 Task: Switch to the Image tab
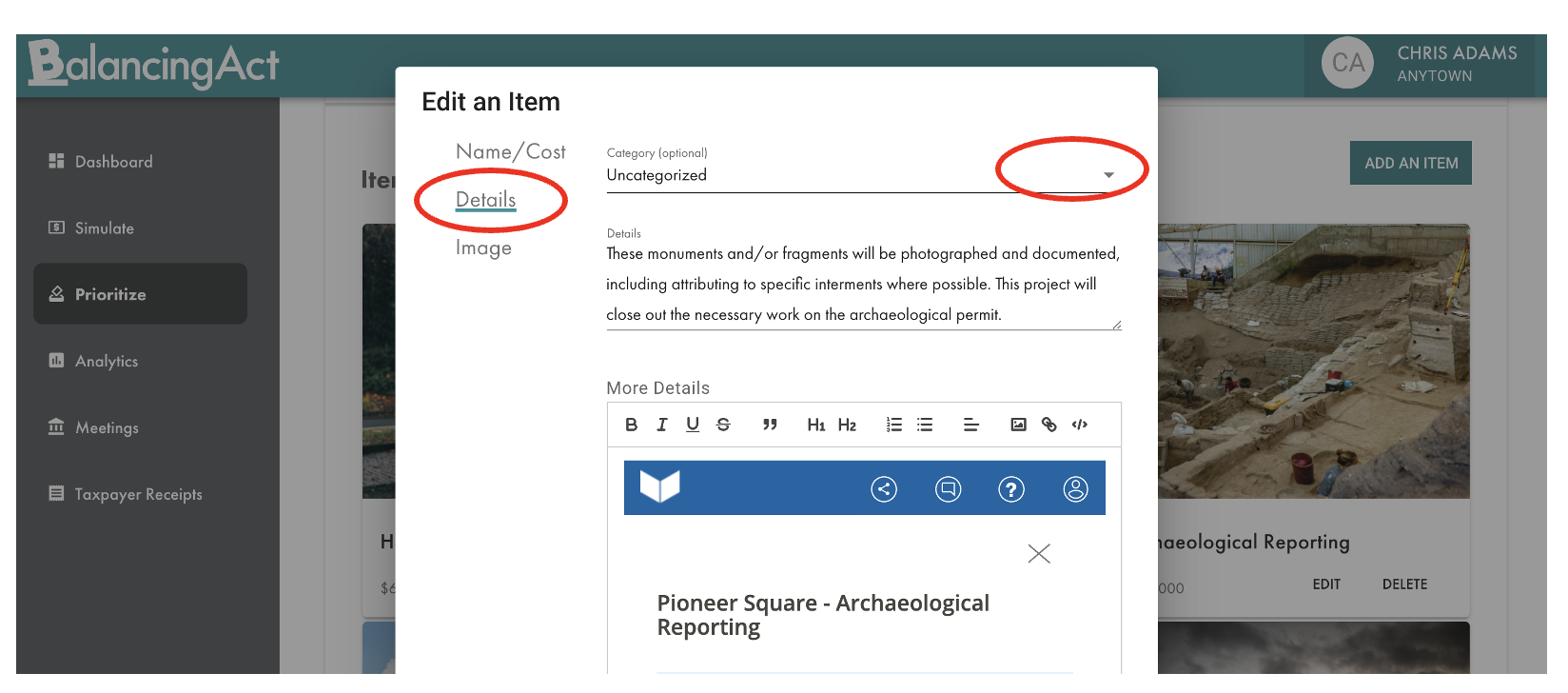[x=483, y=248]
